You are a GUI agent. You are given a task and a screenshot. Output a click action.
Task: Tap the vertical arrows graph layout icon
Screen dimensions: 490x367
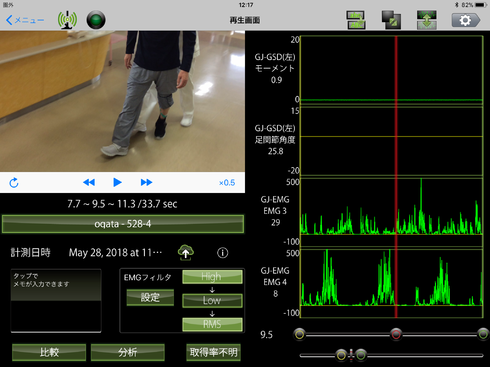[x=426, y=20]
